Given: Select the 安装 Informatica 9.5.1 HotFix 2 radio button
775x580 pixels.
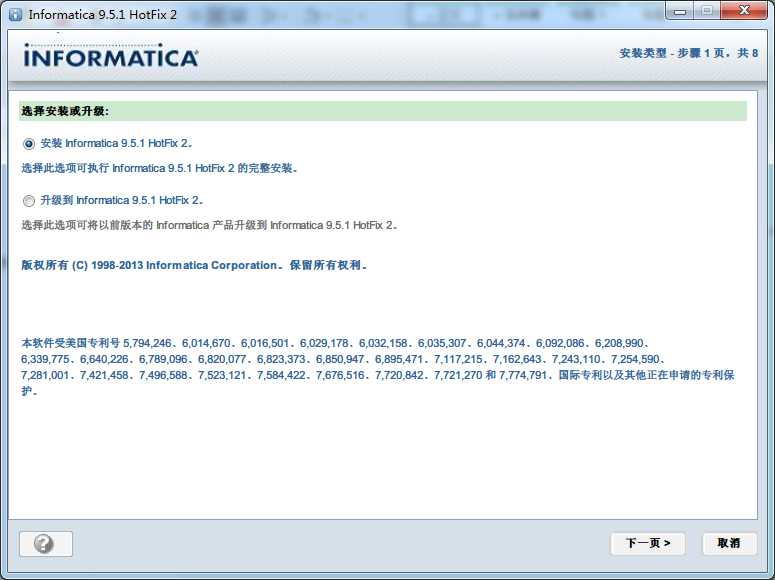Looking at the screenshot, I should tap(29, 144).
